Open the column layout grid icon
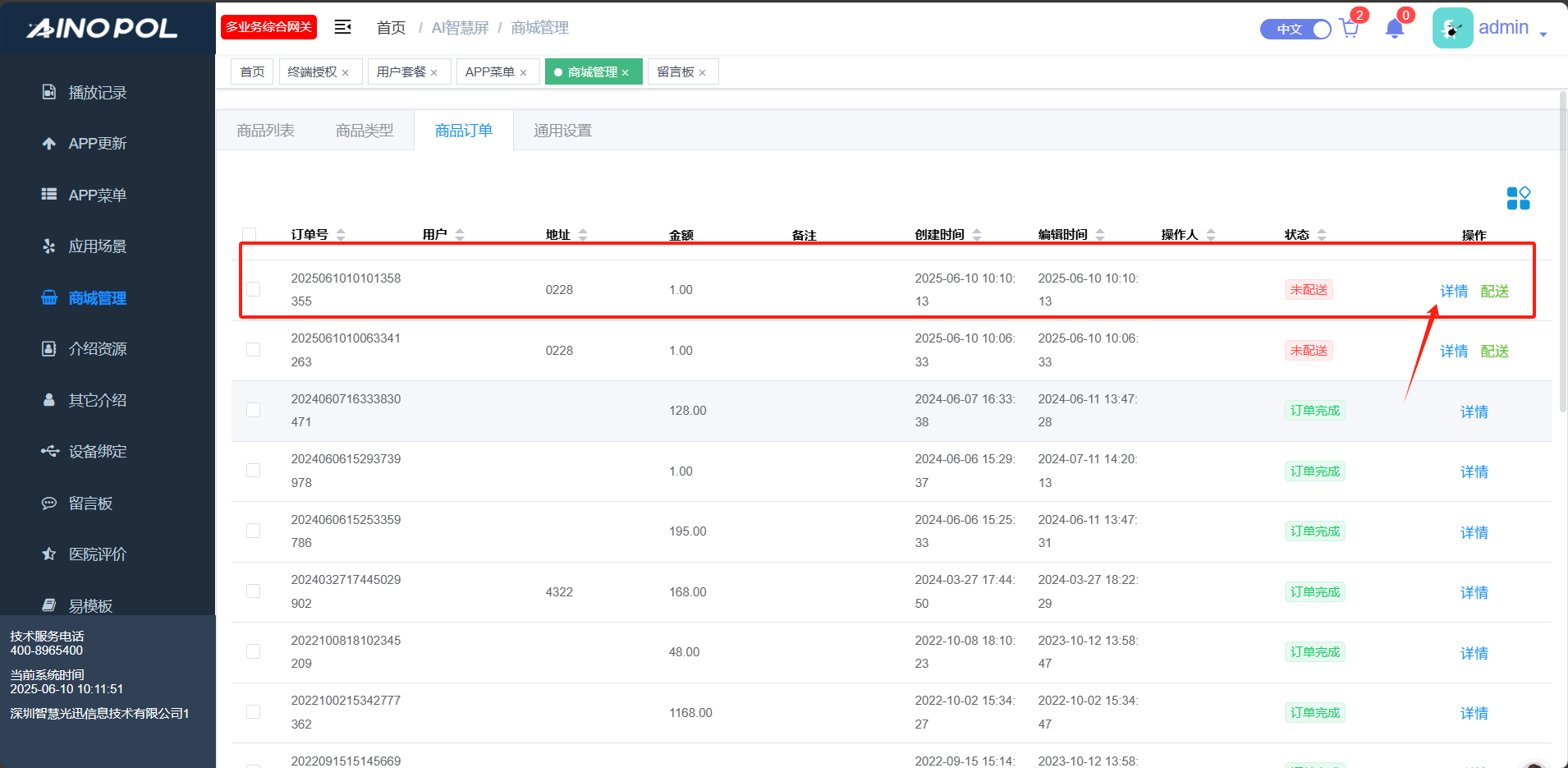Image resolution: width=1568 pixels, height=768 pixels. tap(1518, 198)
